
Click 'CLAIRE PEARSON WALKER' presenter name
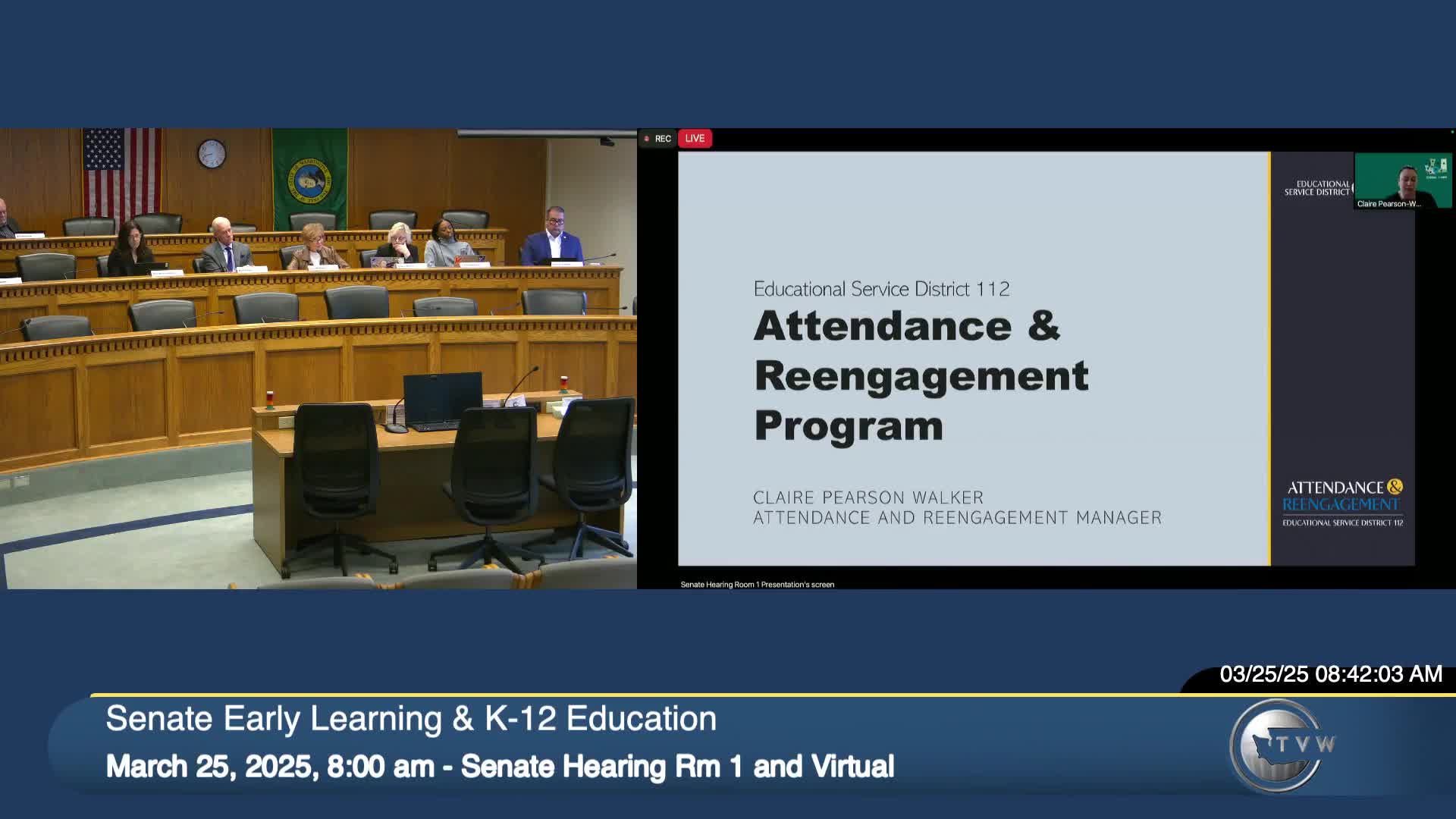click(x=868, y=497)
